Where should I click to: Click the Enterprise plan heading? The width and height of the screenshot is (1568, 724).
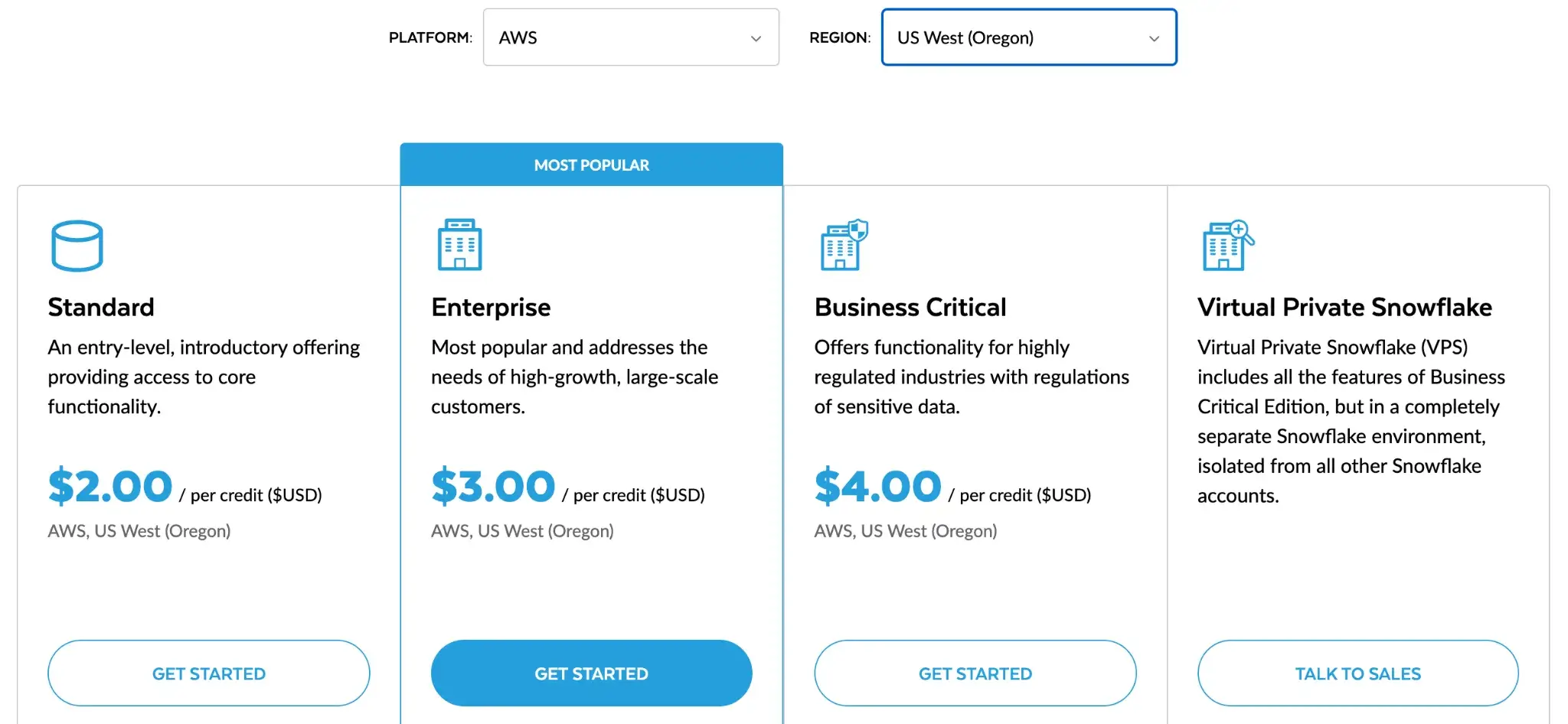point(491,307)
